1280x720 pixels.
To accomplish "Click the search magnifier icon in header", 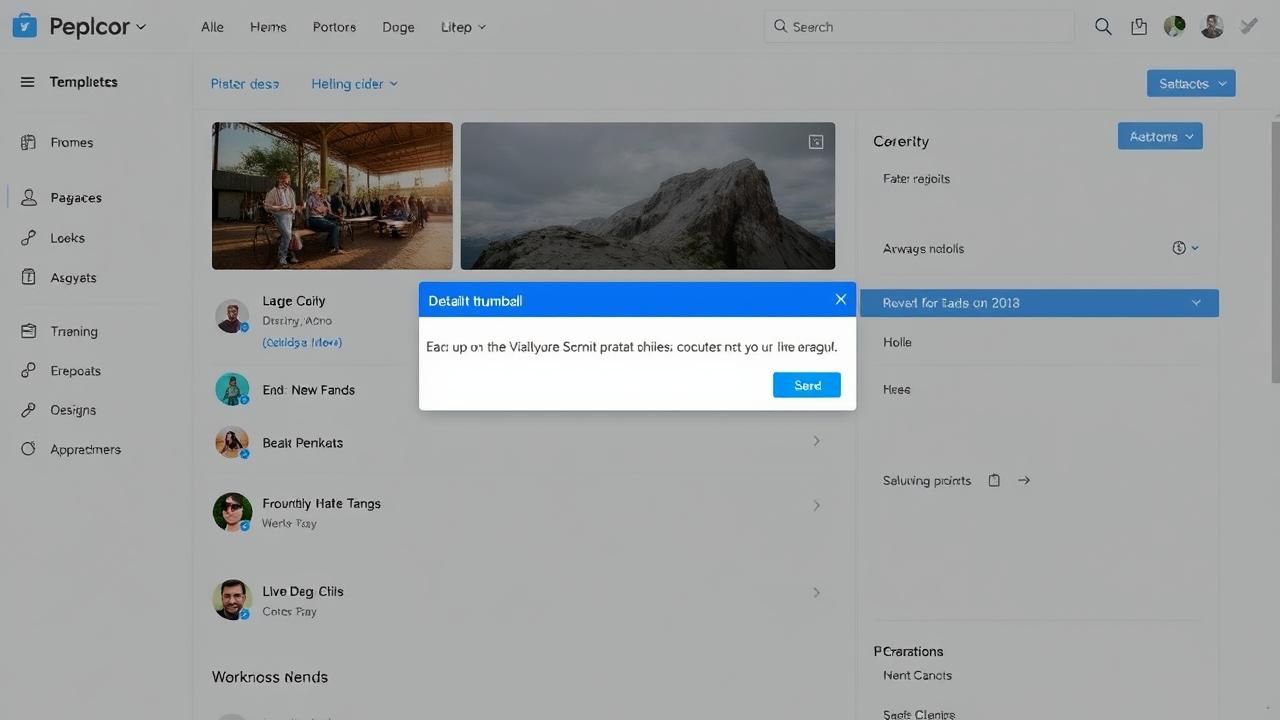I will pyautogui.click(x=1103, y=27).
